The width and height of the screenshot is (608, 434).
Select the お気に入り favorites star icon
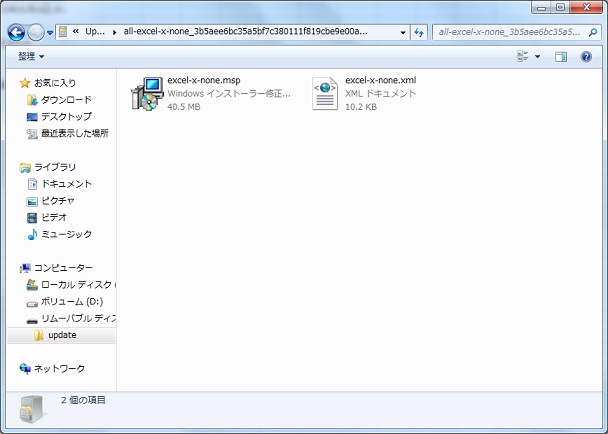pos(25,83)
